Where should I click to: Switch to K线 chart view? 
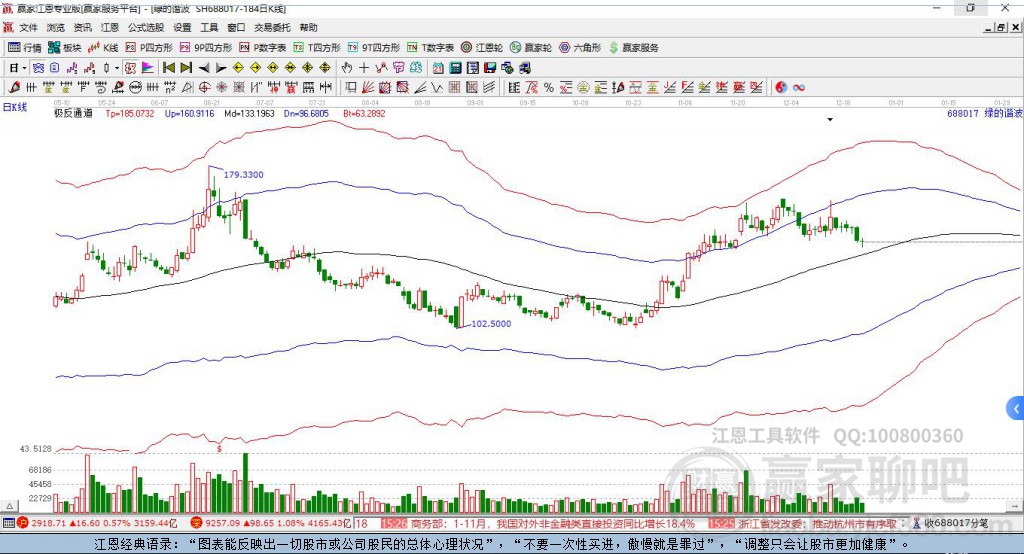pos(103,48)
